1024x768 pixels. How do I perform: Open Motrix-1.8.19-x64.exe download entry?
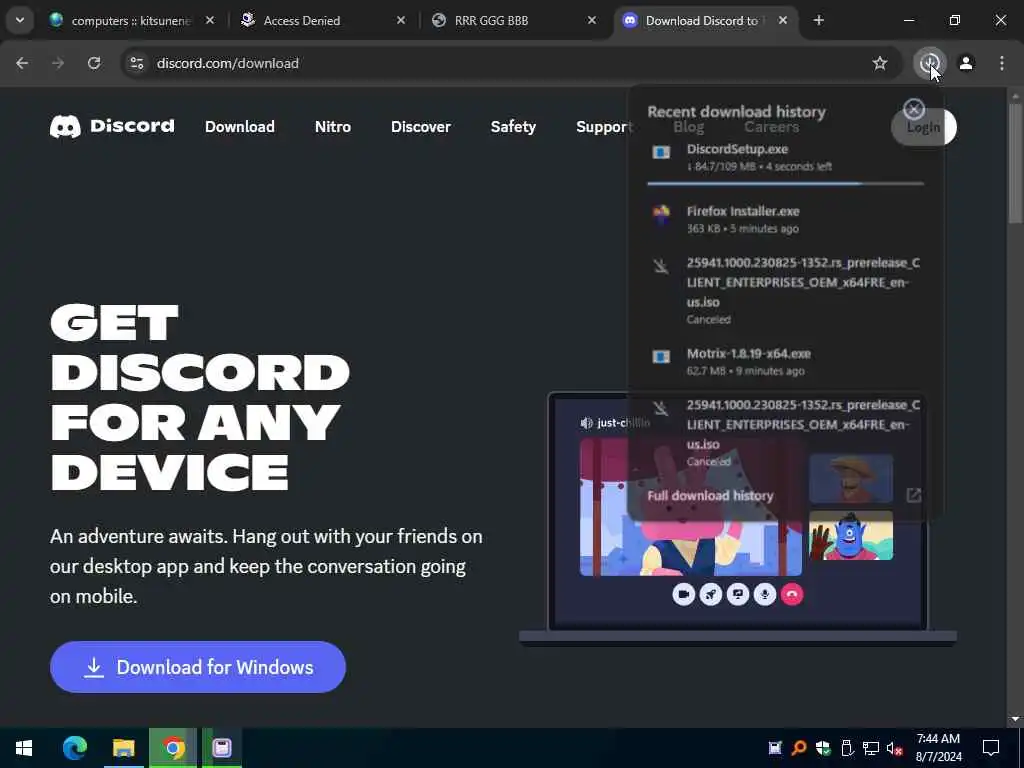[785, 362]
